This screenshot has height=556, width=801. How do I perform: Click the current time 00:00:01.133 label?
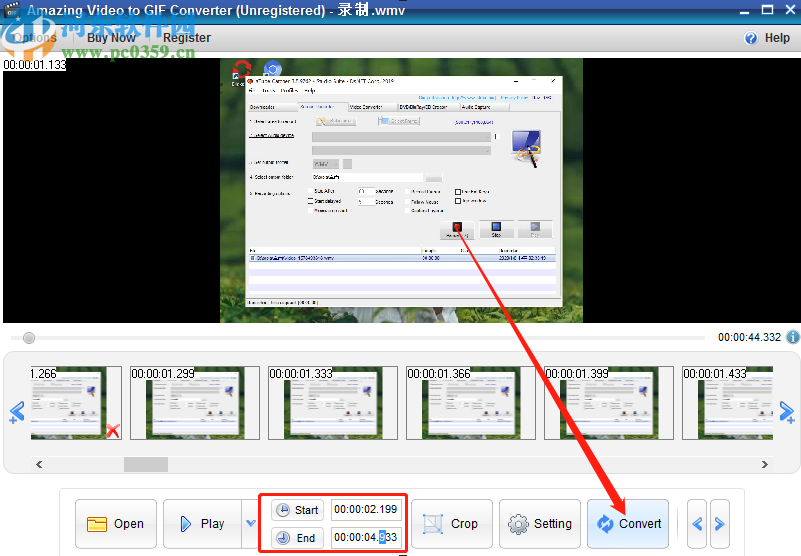[x=35, y=65]
